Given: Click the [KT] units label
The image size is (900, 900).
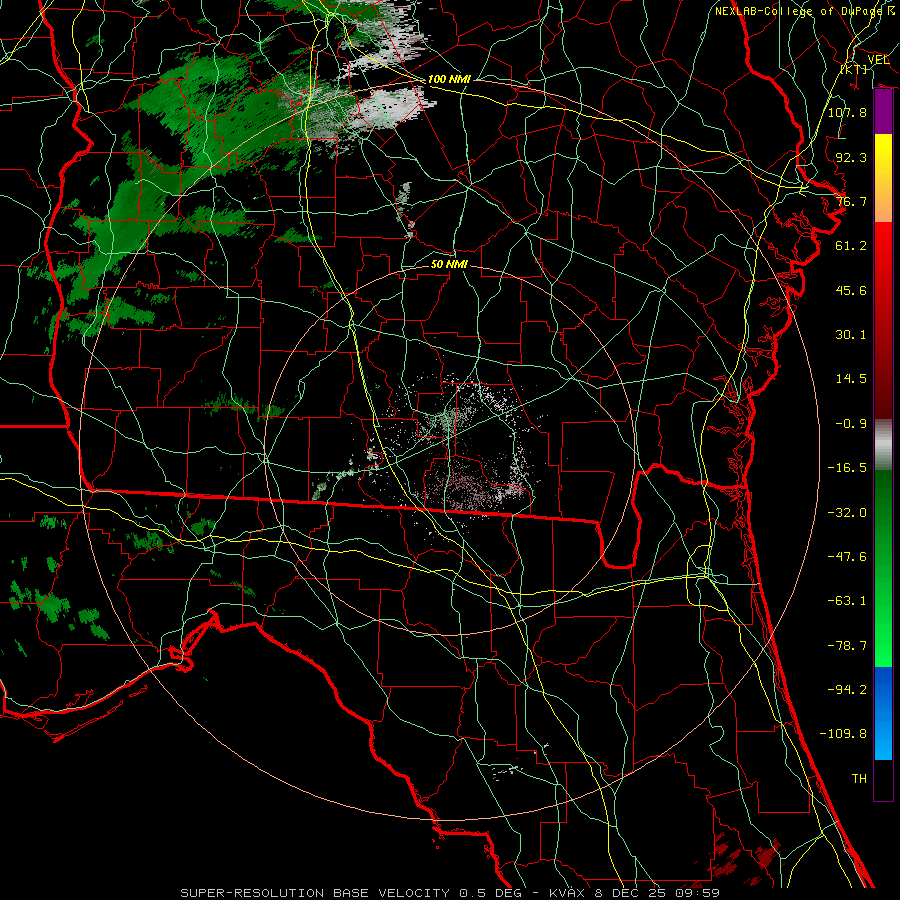Looking at the screenshot, I should point(854,70).
